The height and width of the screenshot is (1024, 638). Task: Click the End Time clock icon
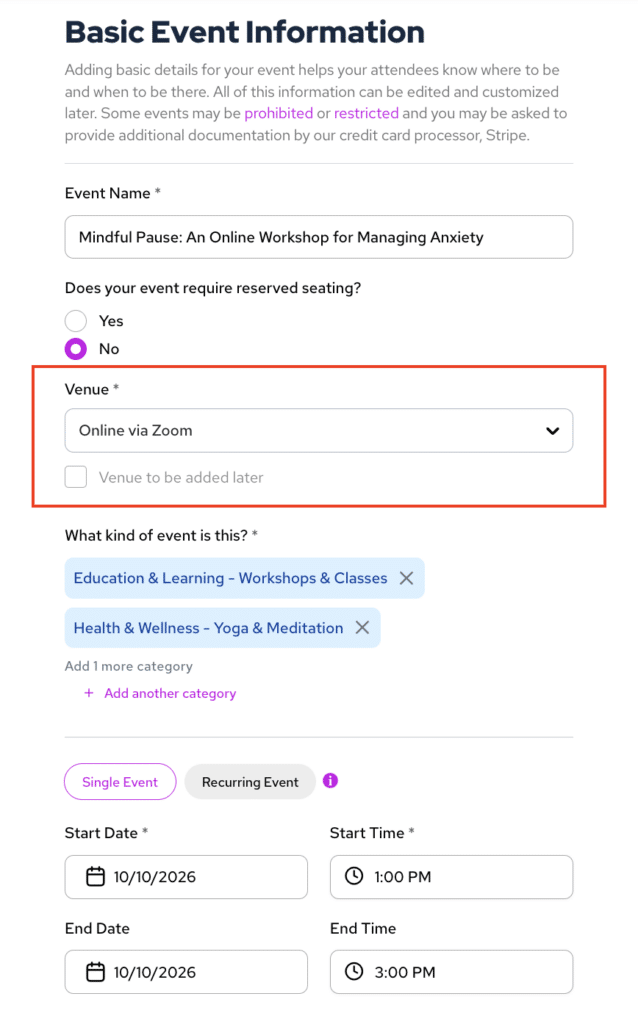[354, 971]
